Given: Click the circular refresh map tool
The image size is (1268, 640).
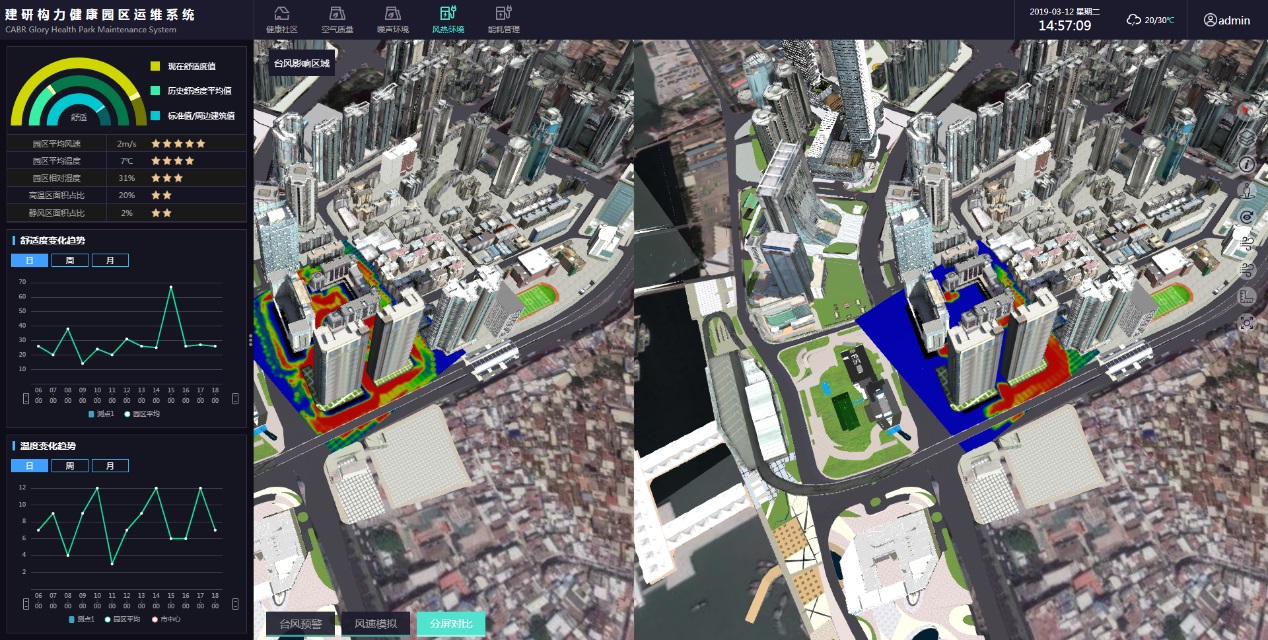Looking at the screenshot, I should [1246, 217].
